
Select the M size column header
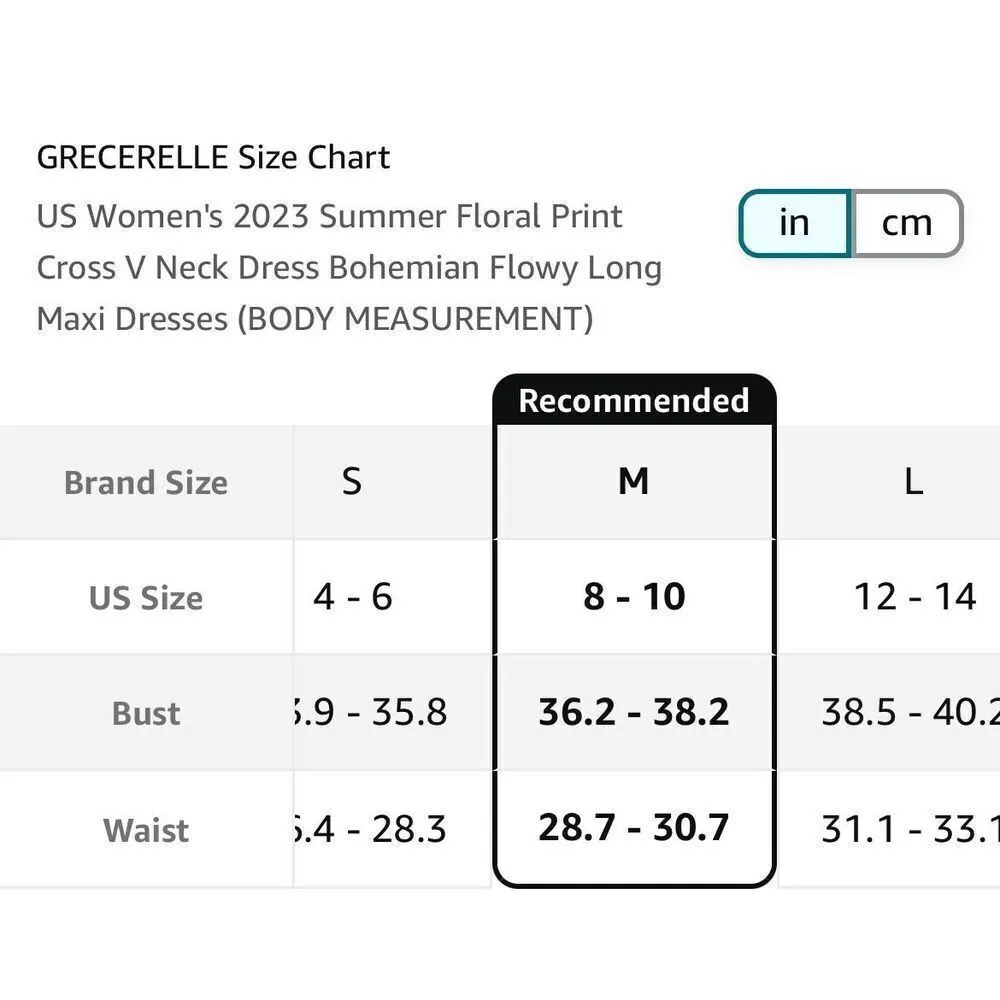tap(634, 482)
